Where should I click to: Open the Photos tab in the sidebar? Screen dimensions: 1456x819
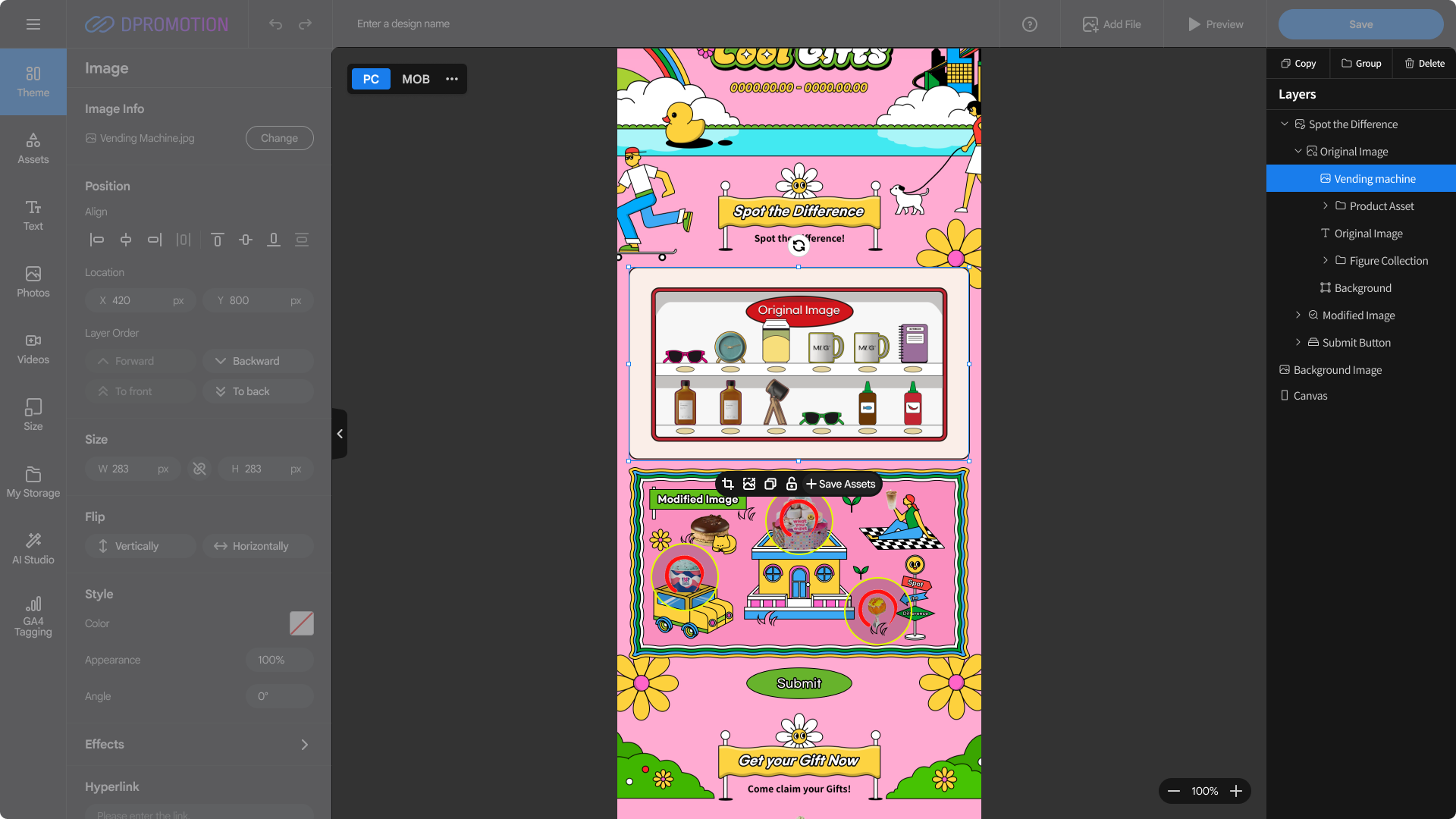click(33, 281)
